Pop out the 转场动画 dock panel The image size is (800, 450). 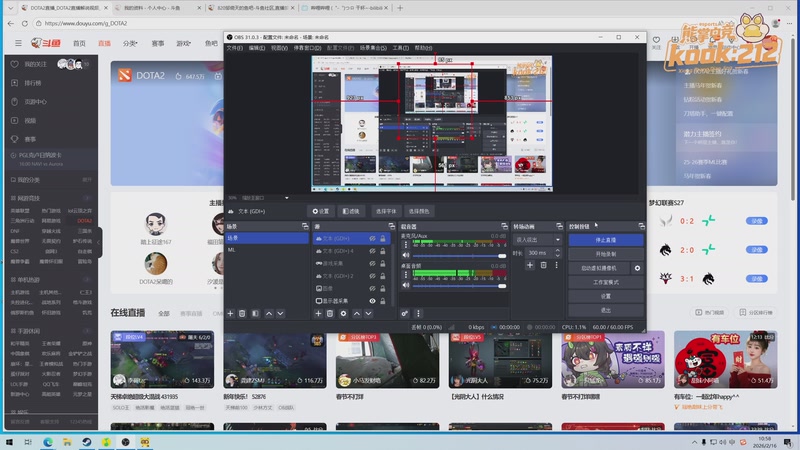pos(559,226)
